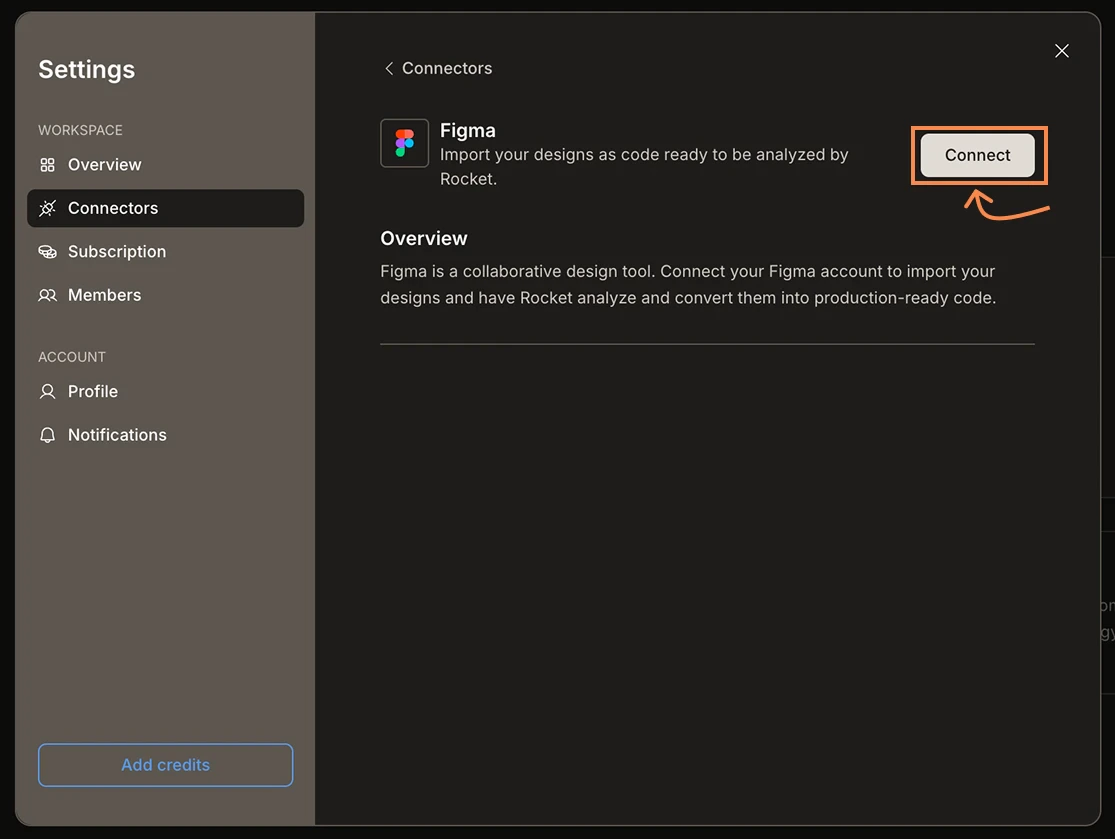Click the 'Figma is a collaborative design tool' paragraph

pyautogui.click(x=688, y=284)
